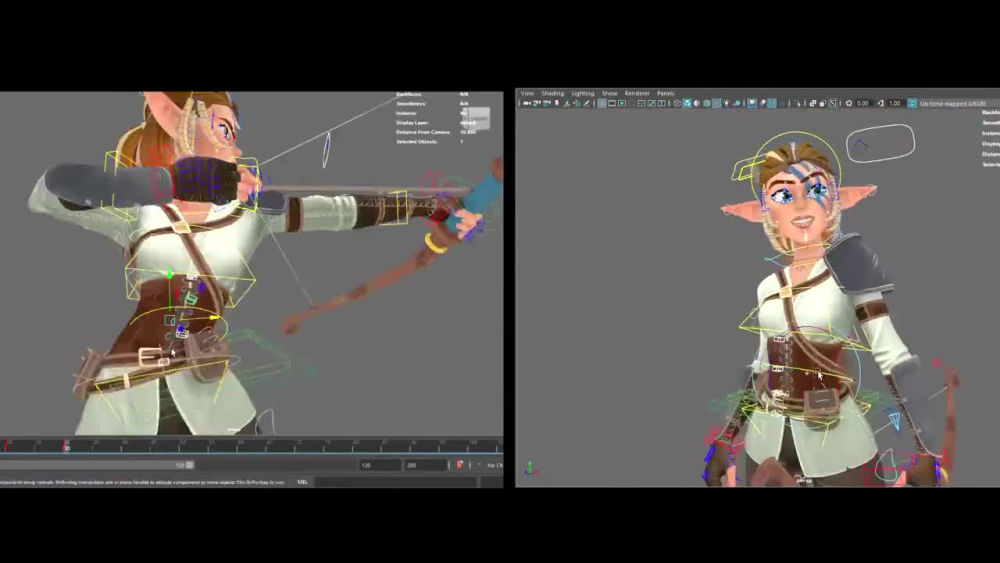1000x563 pixels.
Task: Click Use All Lights icon
Action: click(726, 103)
